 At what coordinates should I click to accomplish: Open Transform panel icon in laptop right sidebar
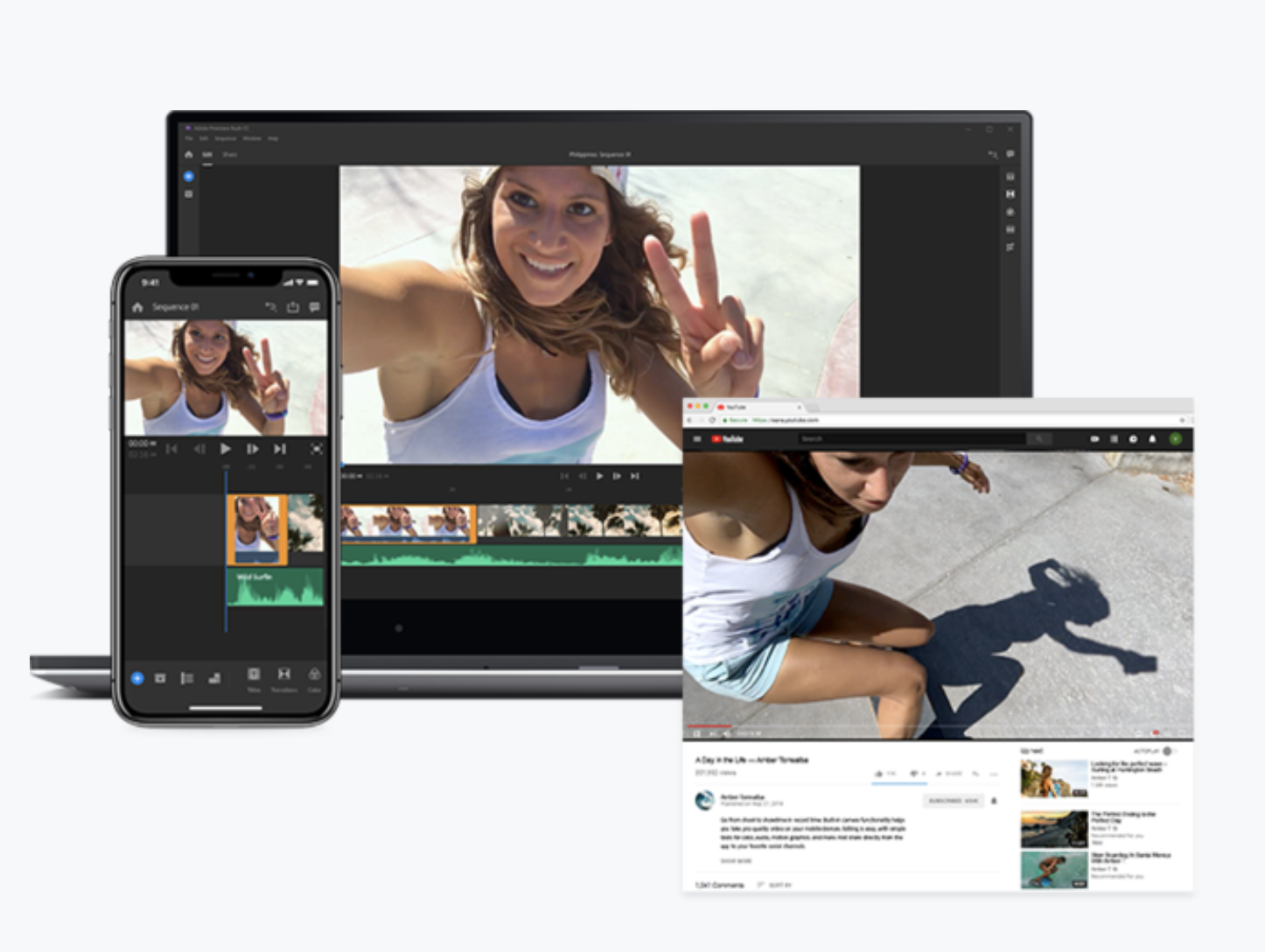pyautogui.click(x=1010, y=248)
